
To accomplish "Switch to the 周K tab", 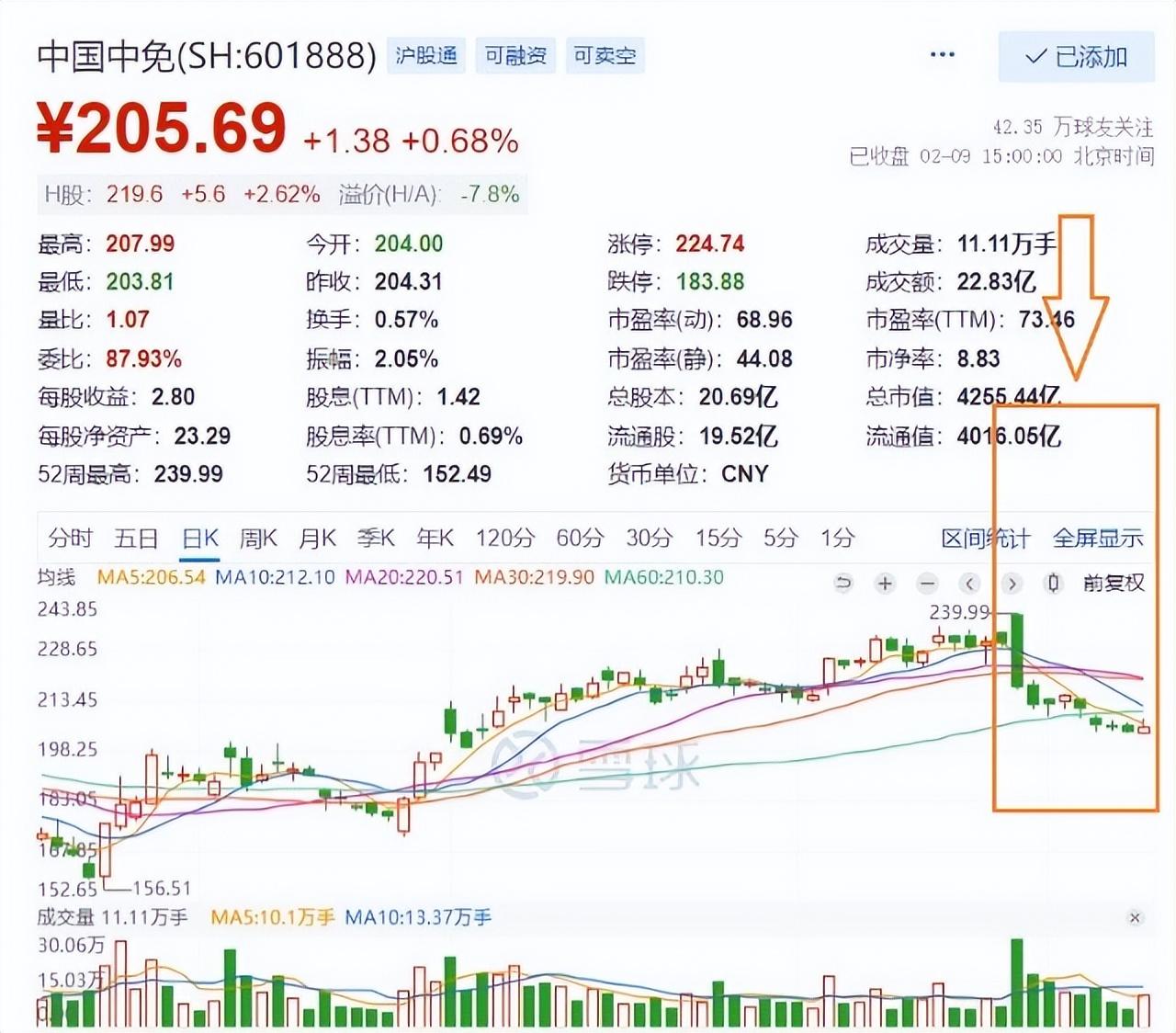I will click(x=258, y=538).
